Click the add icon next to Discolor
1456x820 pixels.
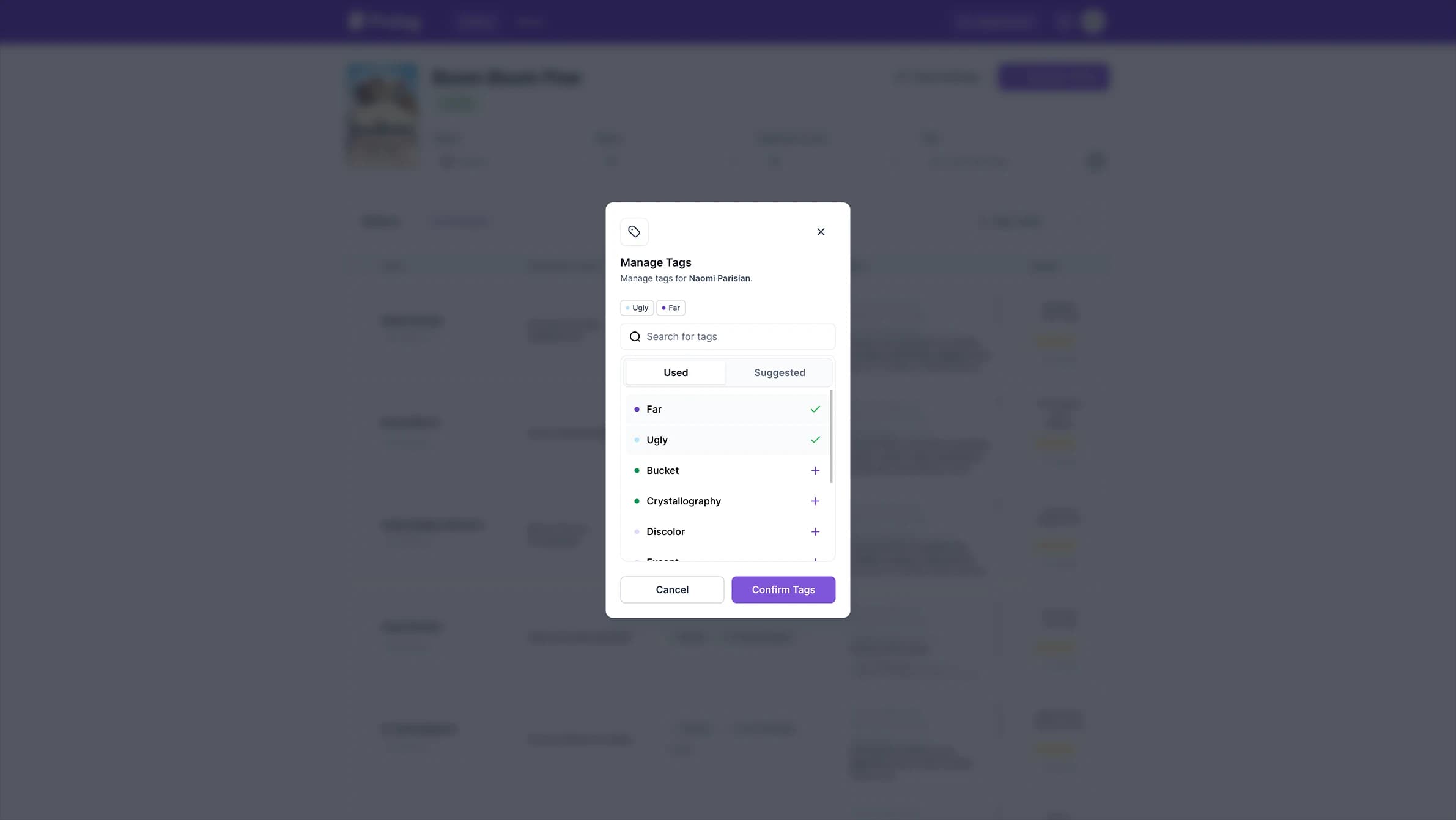(815, 531)
